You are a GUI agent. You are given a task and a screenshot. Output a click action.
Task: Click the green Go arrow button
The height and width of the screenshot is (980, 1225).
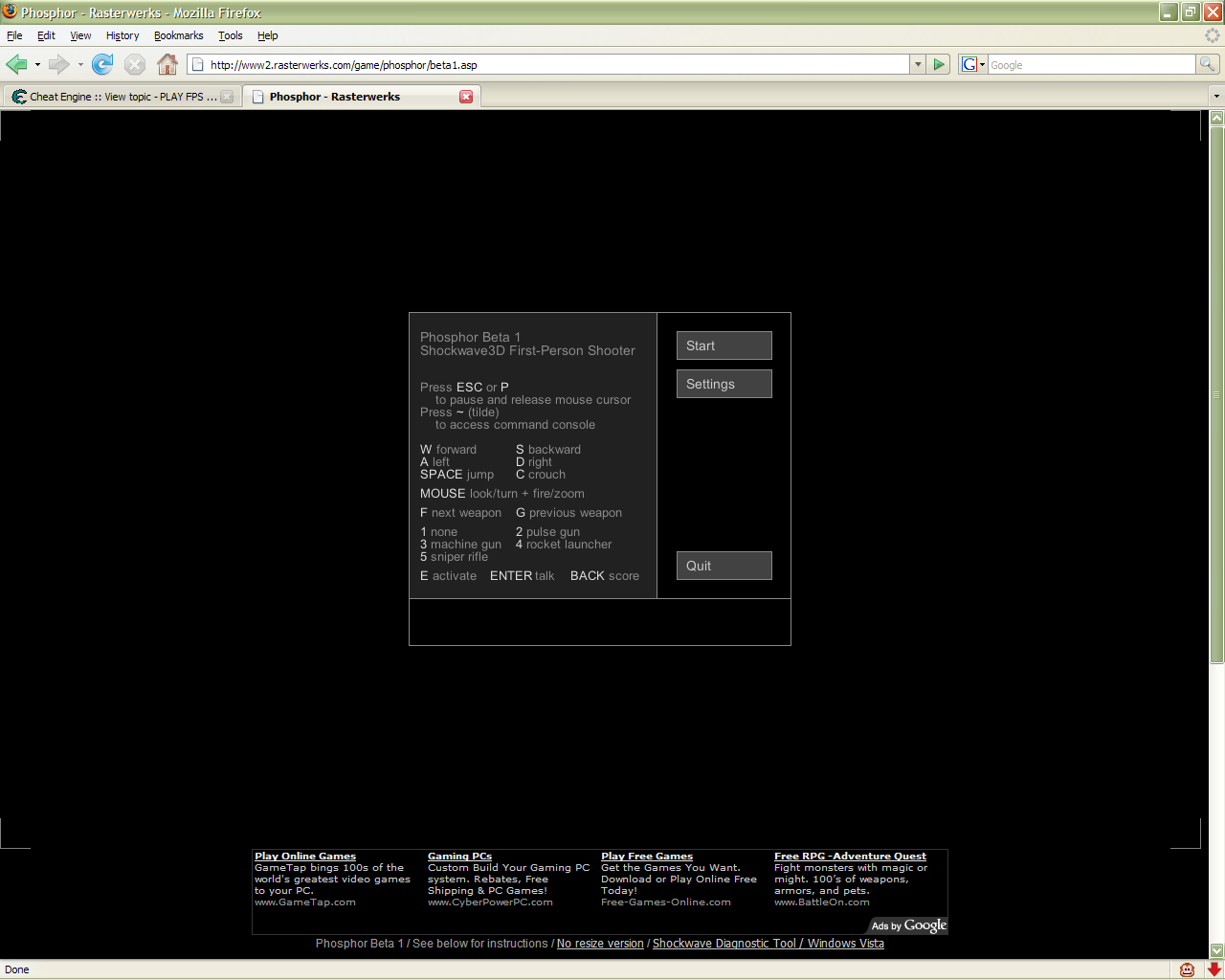pyautogui.click(x=939, y=64)
